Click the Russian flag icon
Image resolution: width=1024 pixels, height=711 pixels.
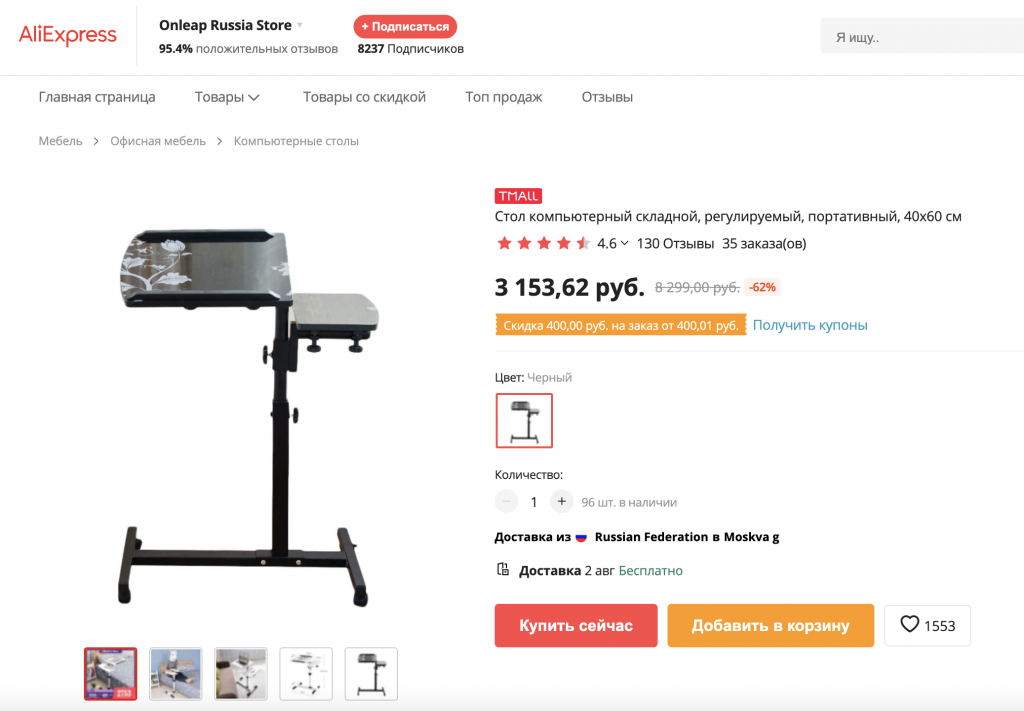pos(581,537)
